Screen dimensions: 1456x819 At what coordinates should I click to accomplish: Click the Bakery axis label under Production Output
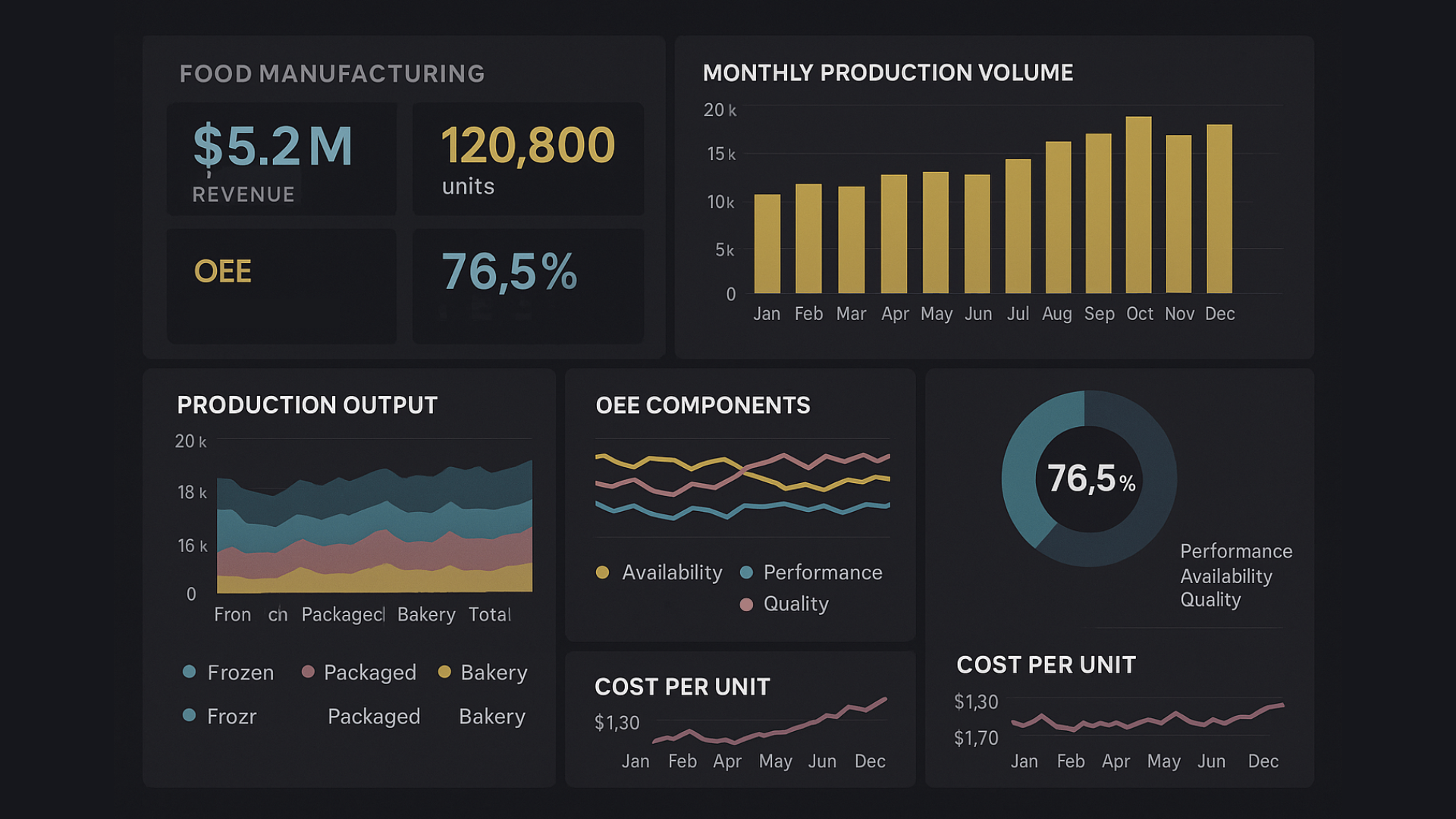(x=426, y=614)
